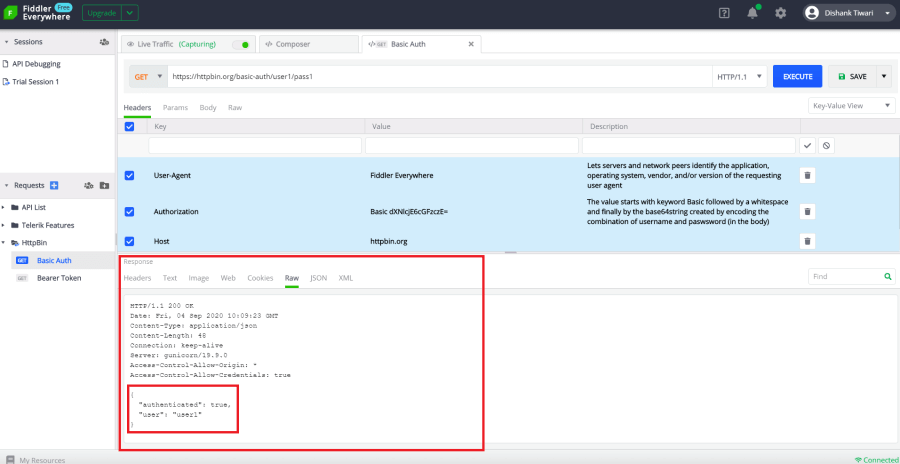Open the response Headers tab
Viewport: 900px width, 464px height.
pos(137,278)
